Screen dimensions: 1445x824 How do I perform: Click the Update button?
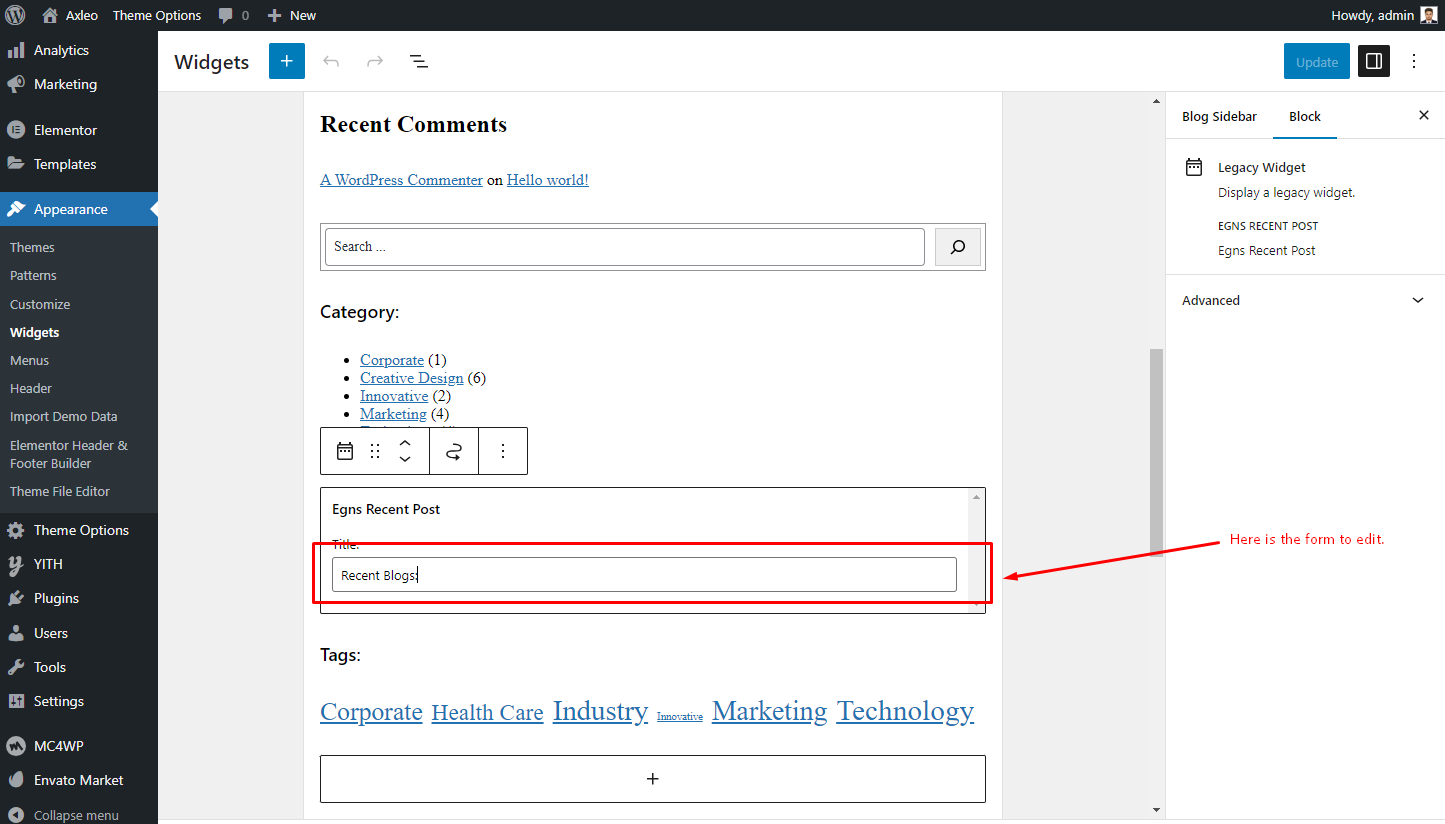[1317, 61]
